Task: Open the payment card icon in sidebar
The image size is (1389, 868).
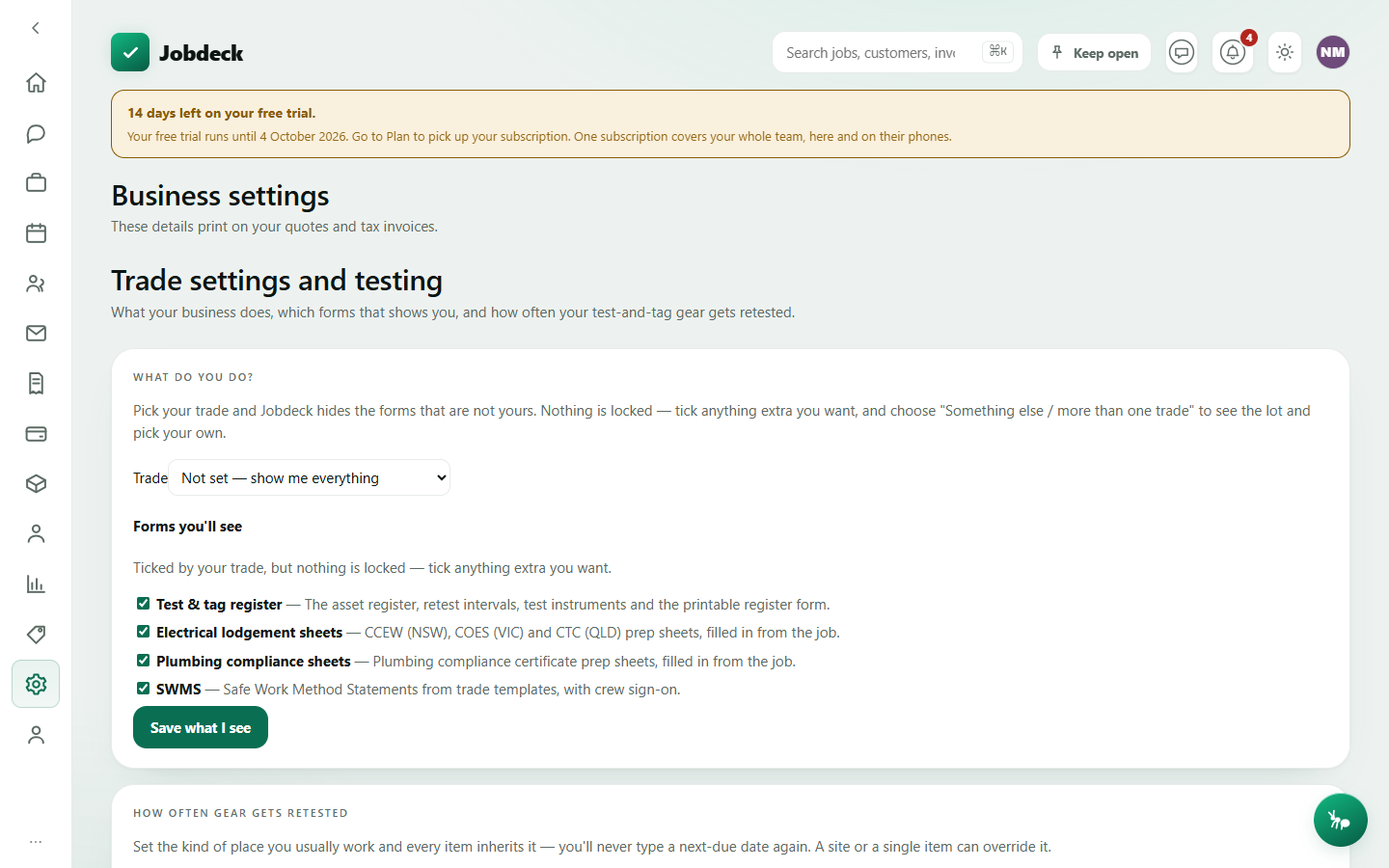Action: 36,434
